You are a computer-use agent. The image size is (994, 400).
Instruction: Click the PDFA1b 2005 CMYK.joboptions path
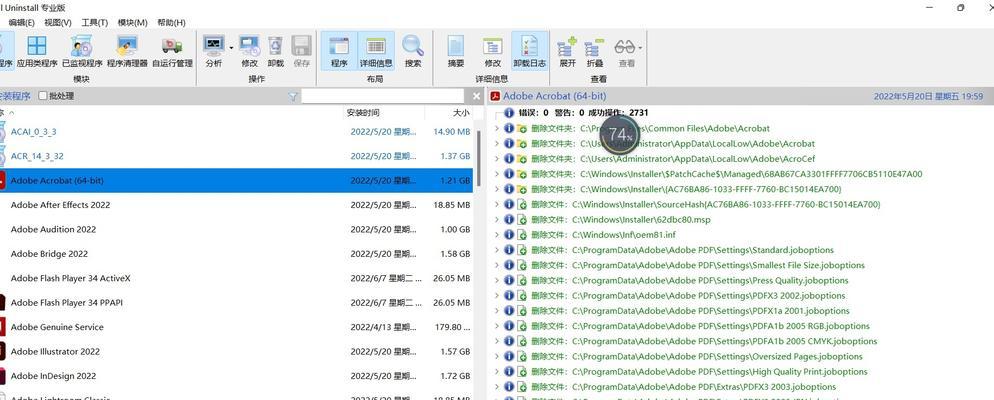click(x=725, y=341)
